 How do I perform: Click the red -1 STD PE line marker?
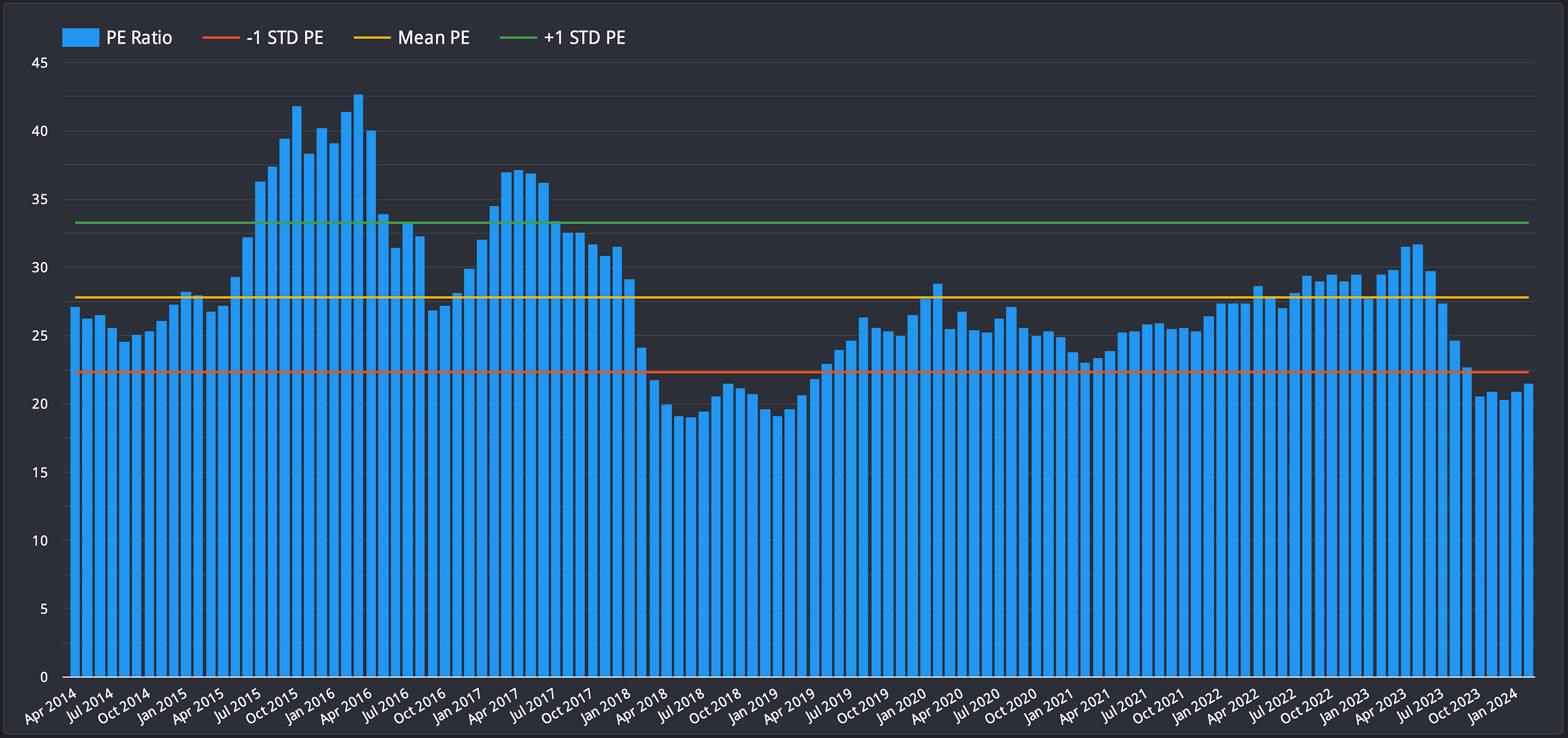click(x=221, y=38)
